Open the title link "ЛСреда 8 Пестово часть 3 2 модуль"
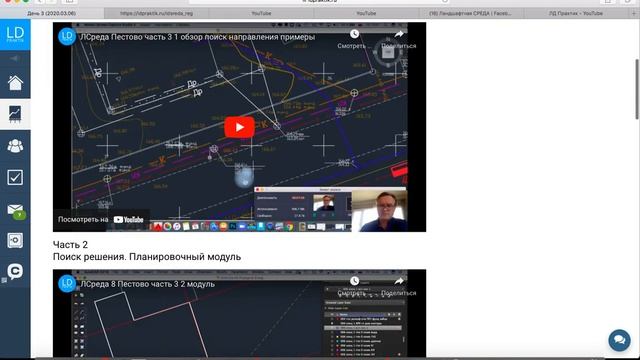This screenshot has height=360, width=640. pyautogui.click(x=147, y=284)
